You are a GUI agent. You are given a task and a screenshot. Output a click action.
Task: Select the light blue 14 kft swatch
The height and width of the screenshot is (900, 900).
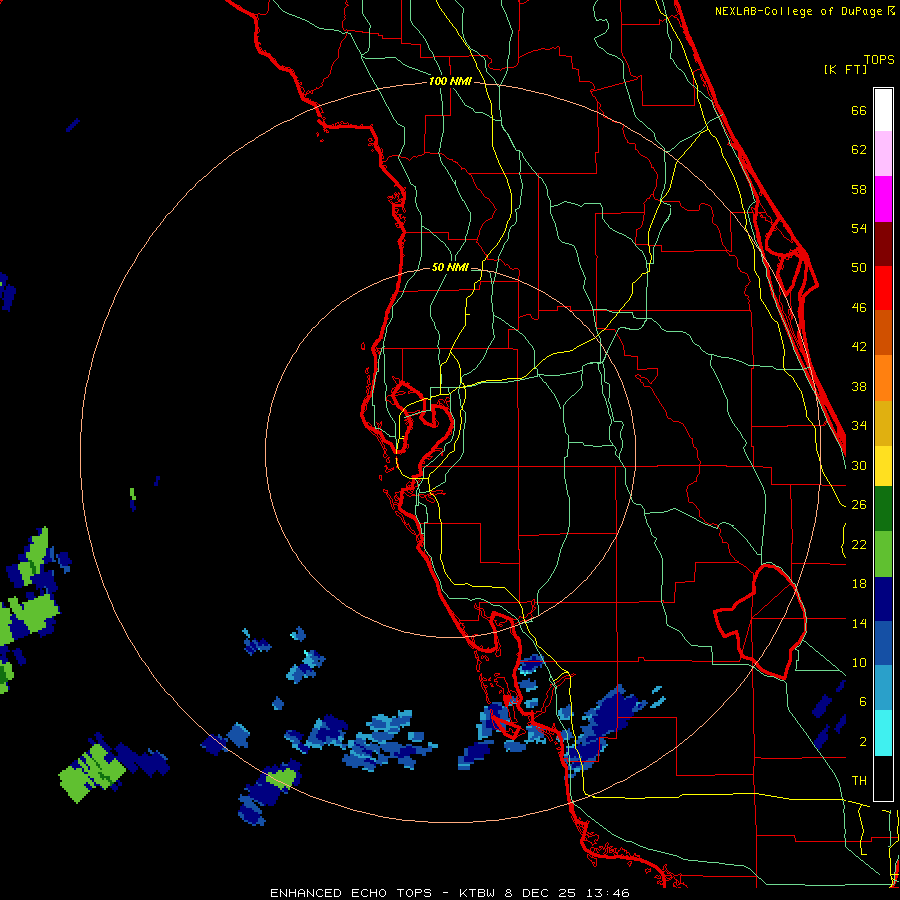883,688
